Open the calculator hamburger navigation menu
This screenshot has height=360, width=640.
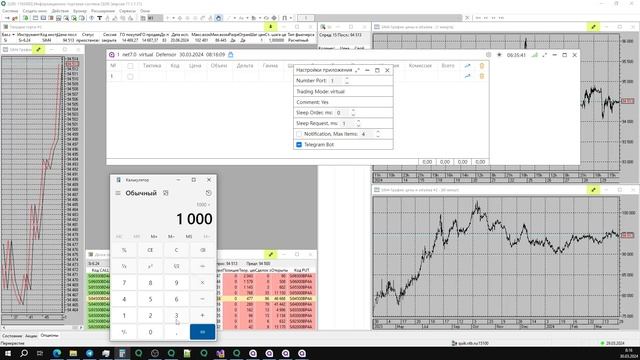[x=118, y=193]
